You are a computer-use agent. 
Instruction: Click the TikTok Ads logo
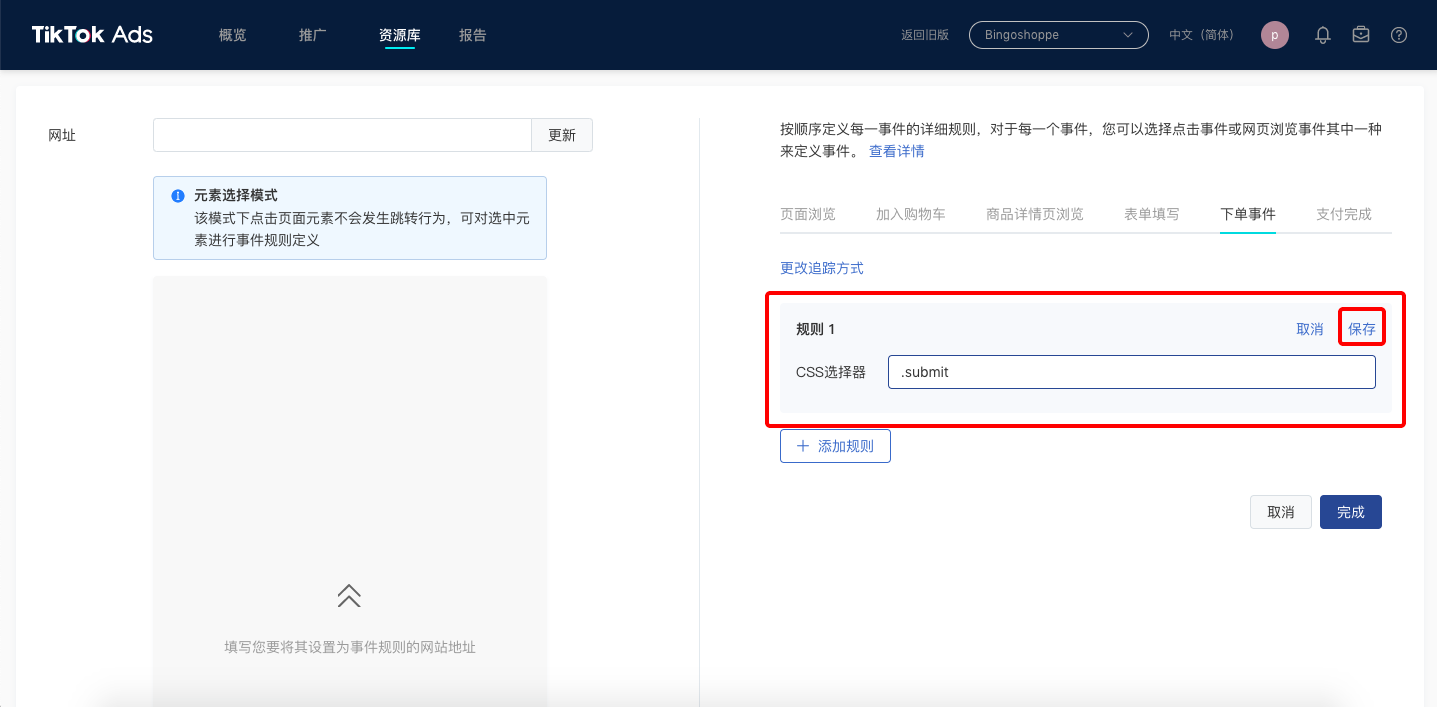[92, 35]
